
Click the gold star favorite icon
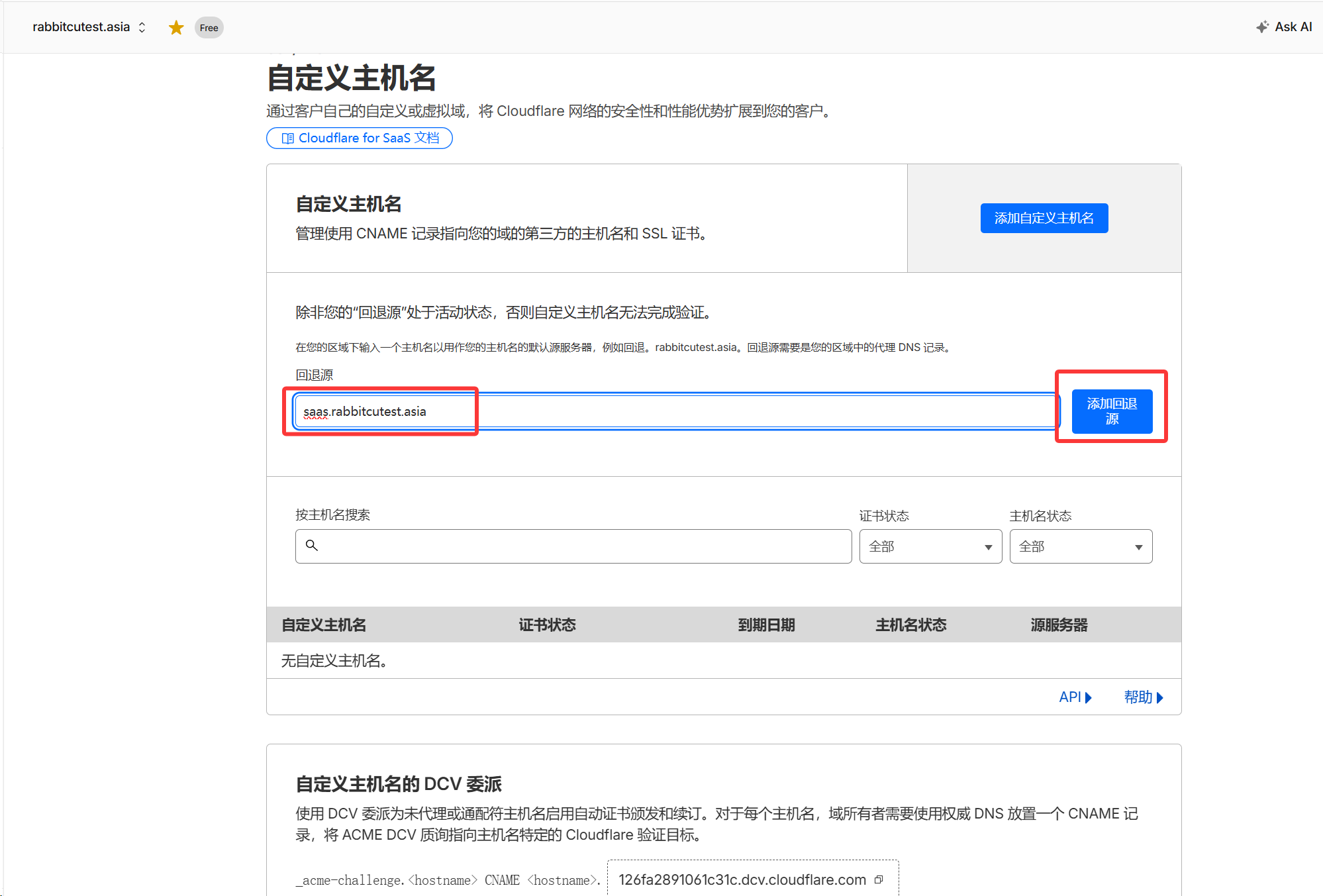176,28
